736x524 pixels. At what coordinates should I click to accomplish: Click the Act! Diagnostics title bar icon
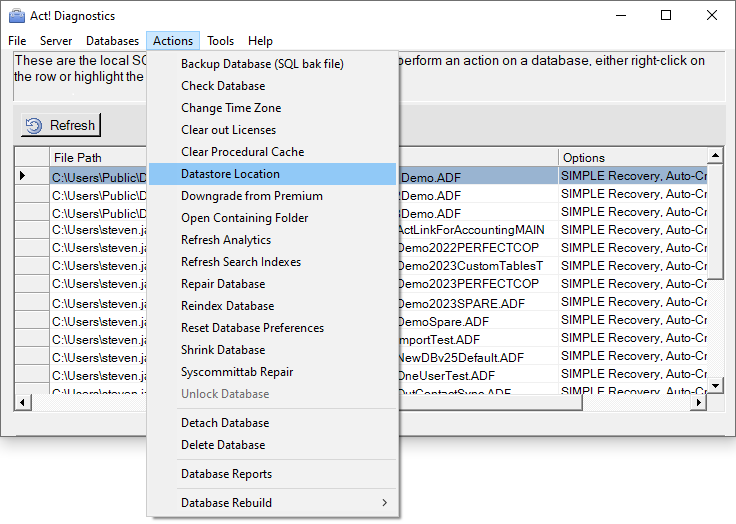17,16
